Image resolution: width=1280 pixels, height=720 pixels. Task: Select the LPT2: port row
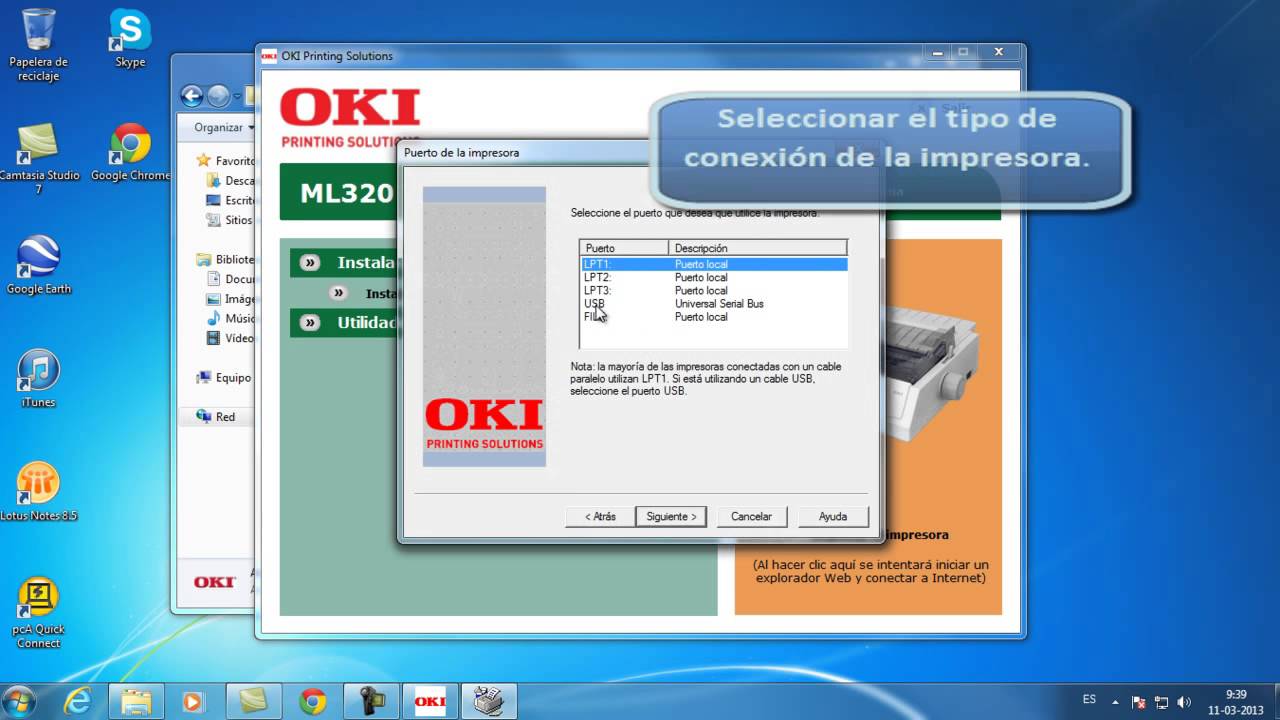[x=714, y=277]
